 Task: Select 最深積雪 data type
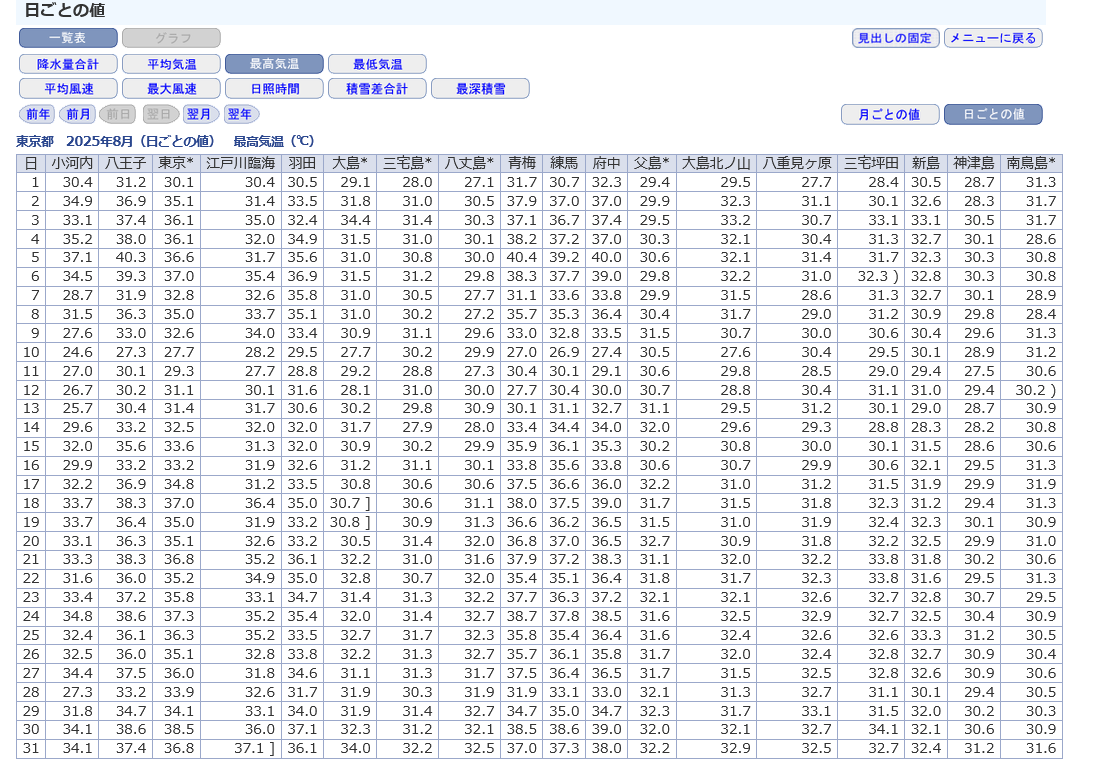tap(480, 89)
